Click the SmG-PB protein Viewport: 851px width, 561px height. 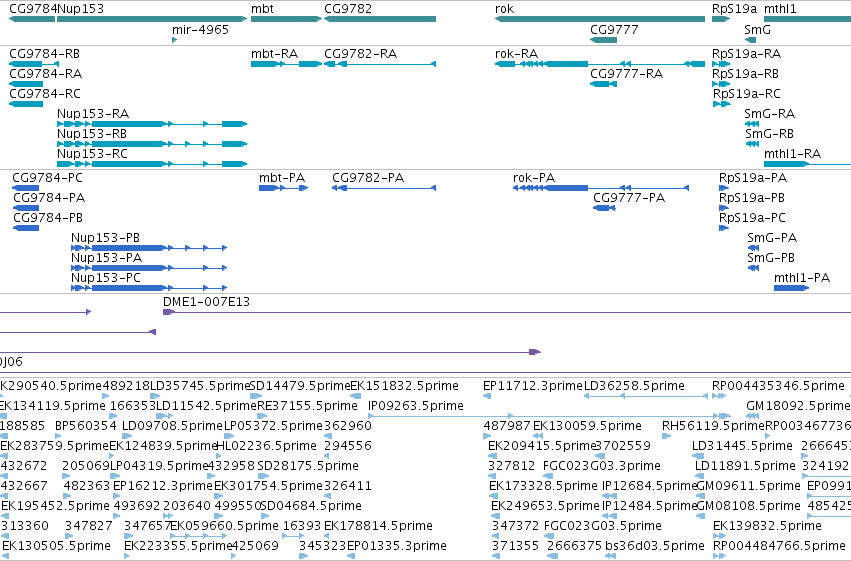753,268
